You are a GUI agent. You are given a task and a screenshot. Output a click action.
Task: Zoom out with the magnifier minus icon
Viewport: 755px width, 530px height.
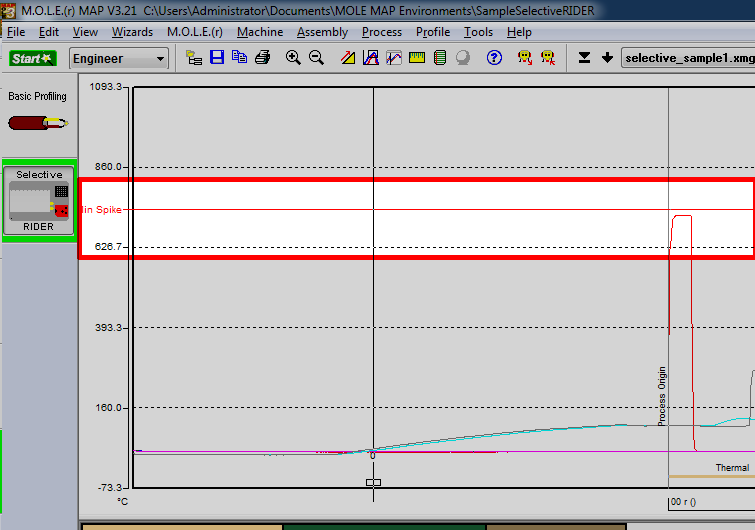click(316, 58)
